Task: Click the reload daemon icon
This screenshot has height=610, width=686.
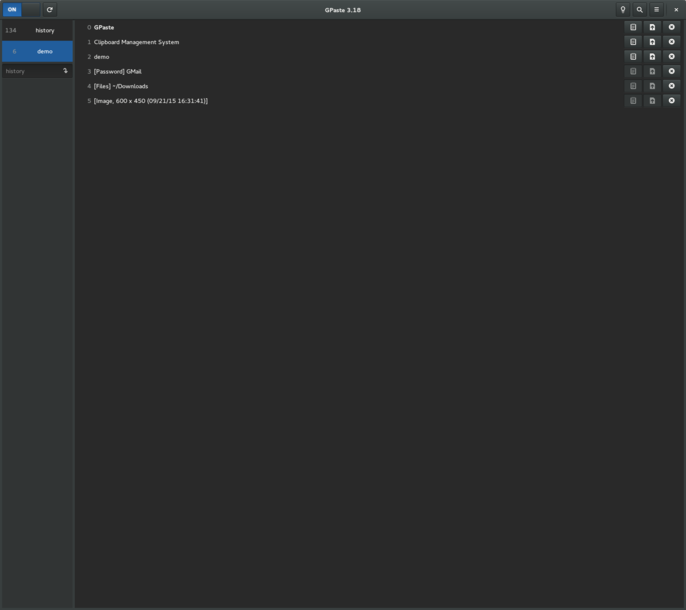Action: point(49,10)
